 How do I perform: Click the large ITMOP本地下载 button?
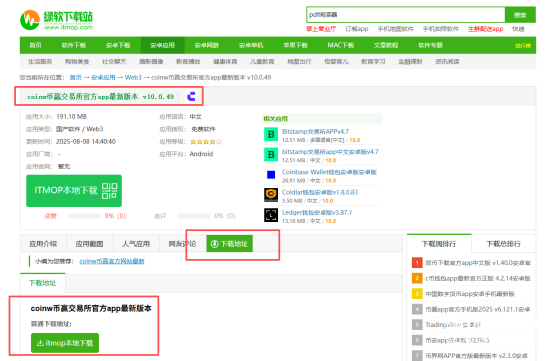pos(74,191)
